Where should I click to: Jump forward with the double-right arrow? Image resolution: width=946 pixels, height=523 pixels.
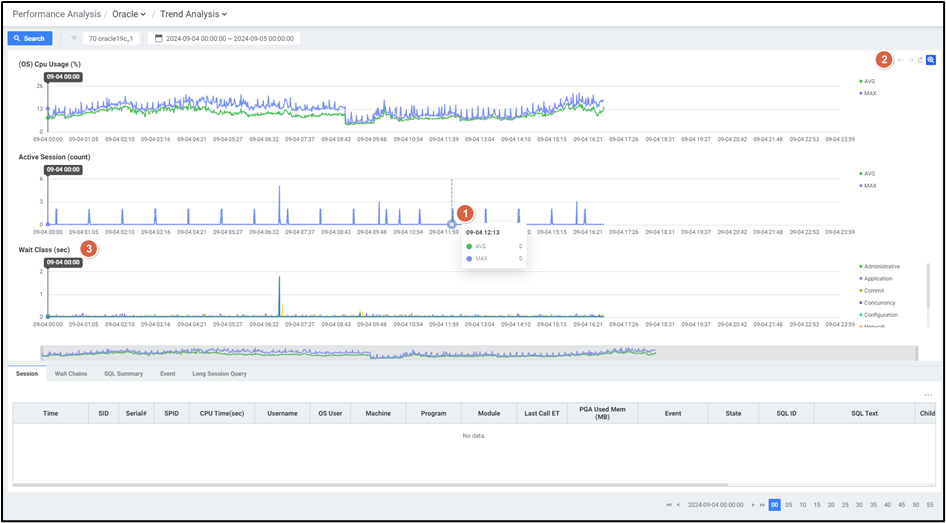pyautogui.click(x=763, y=505)
